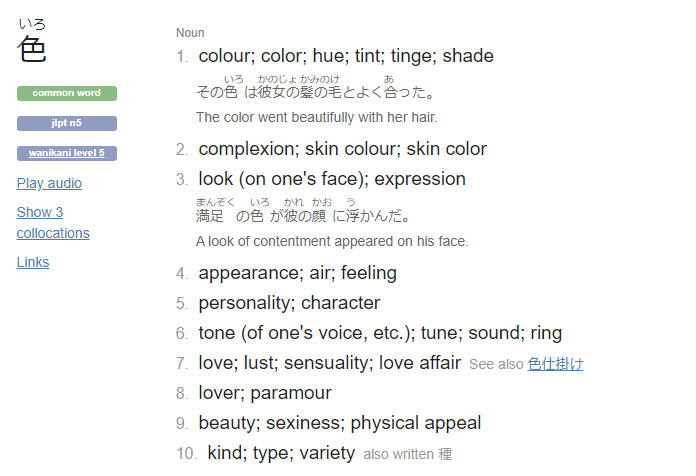The width and height of the screenshot is (696, 476).
Task: Click definition 'love; lust; sensuality'
Action: pos(330,363)
